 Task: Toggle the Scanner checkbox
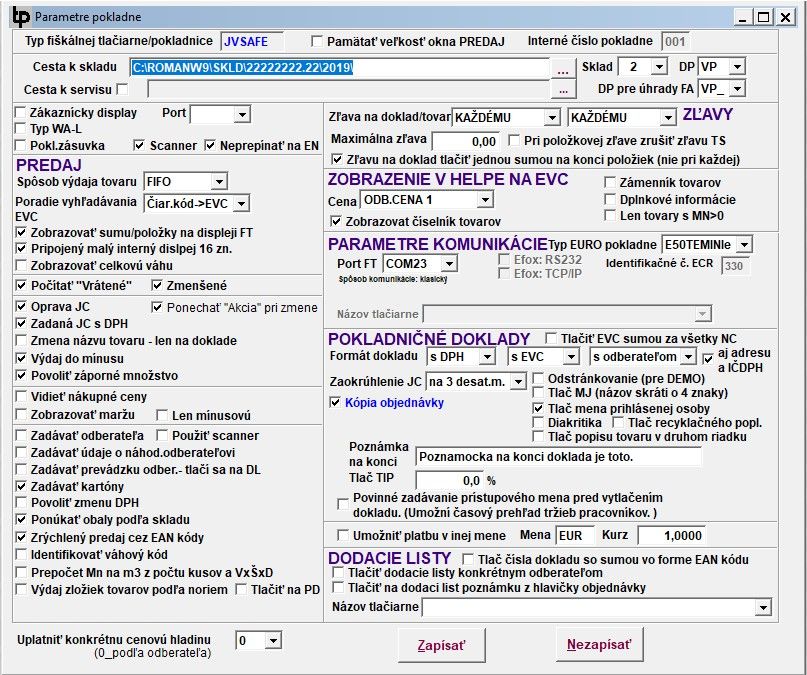(139, 146)
